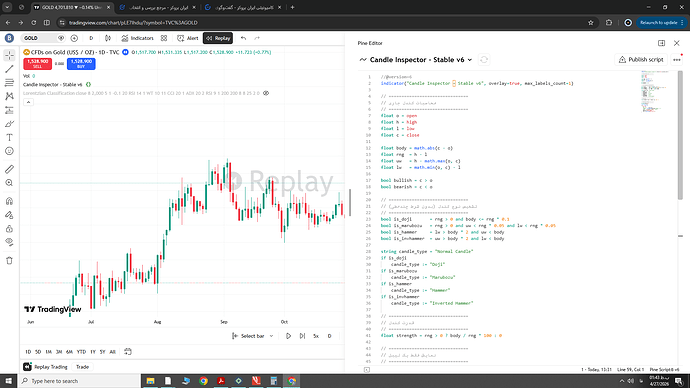This screenshot has height=388, width=690.
Task: Open a new browser tab
Action: pyautogui.click(x=292, y=7)
